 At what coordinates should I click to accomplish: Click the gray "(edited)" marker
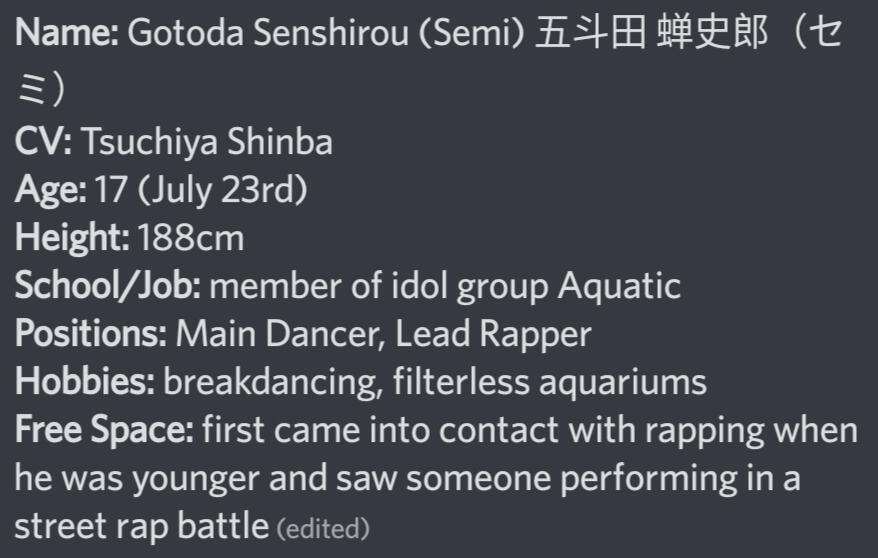[323, 527]
